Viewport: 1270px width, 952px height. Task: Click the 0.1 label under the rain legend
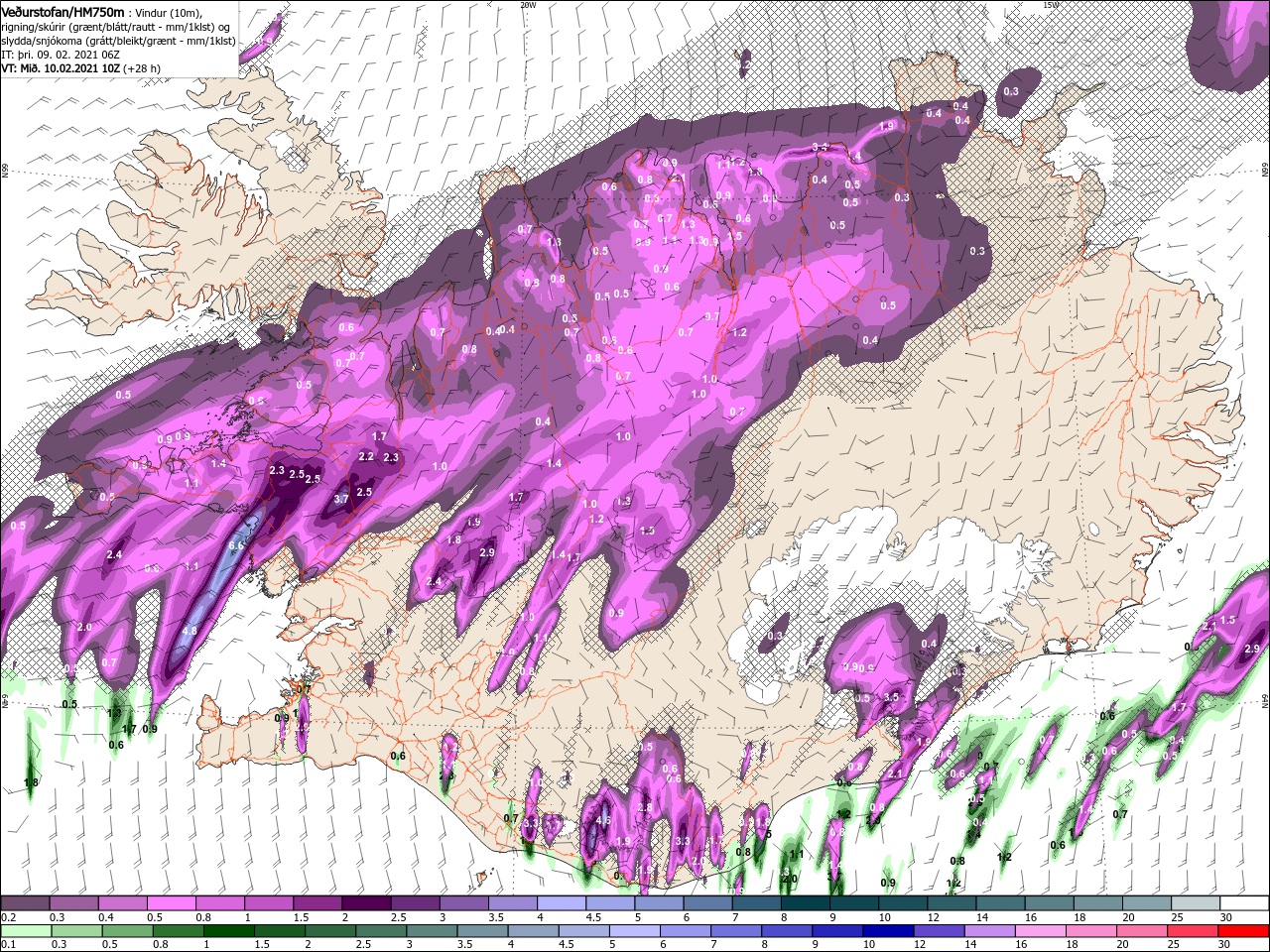(9, 945)
